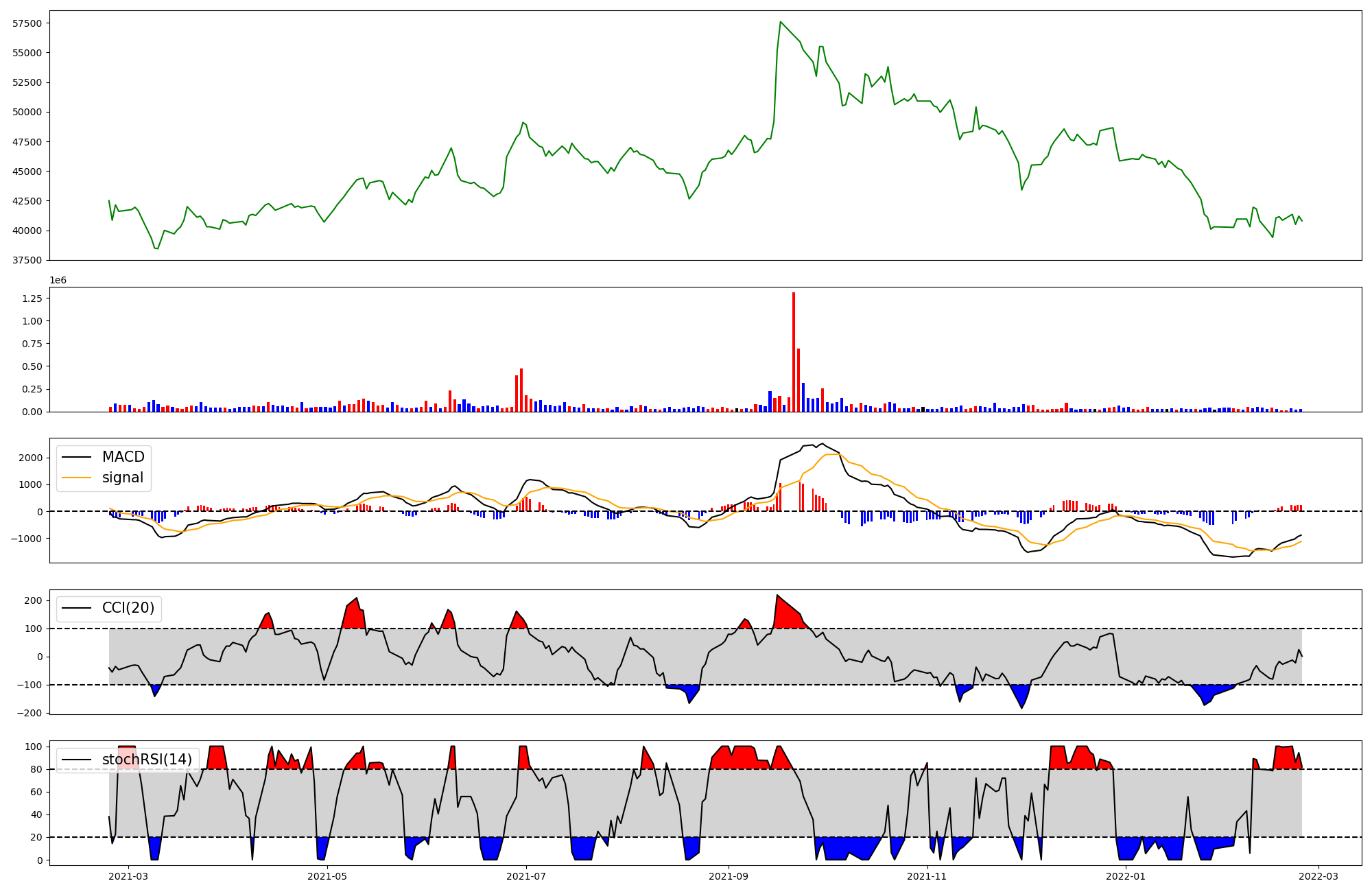This screenshot has height=892, width=1372.
Task: Click the 2021-03 x-axis date label
Action: pyautogui.click(x=128, y=876)
